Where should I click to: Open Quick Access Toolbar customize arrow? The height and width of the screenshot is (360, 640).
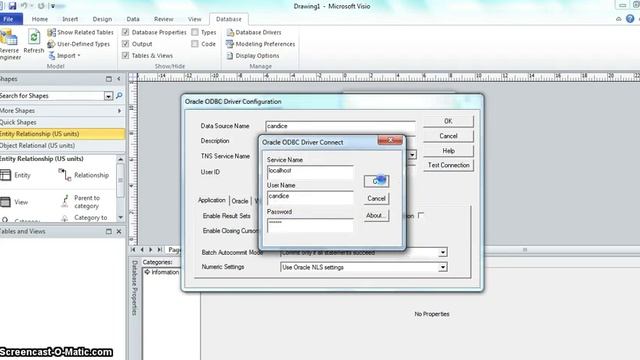53,6
